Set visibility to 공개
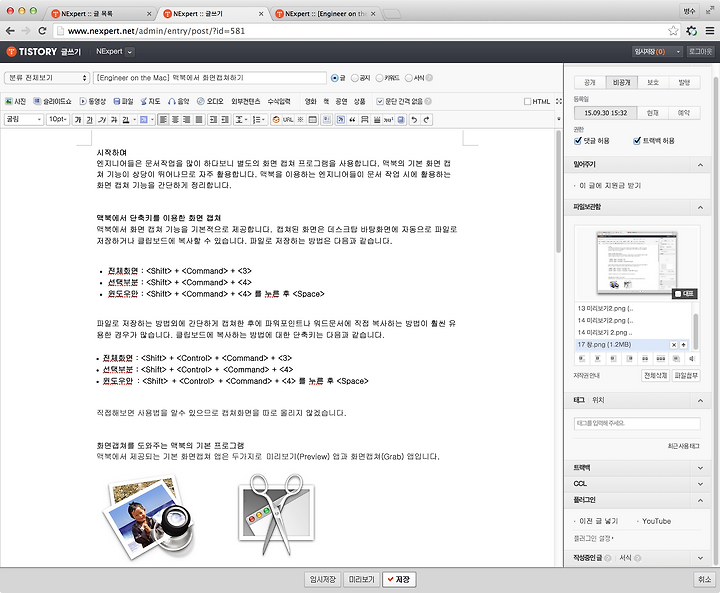Viewport: 720px width, 593px height. [590, 82]
